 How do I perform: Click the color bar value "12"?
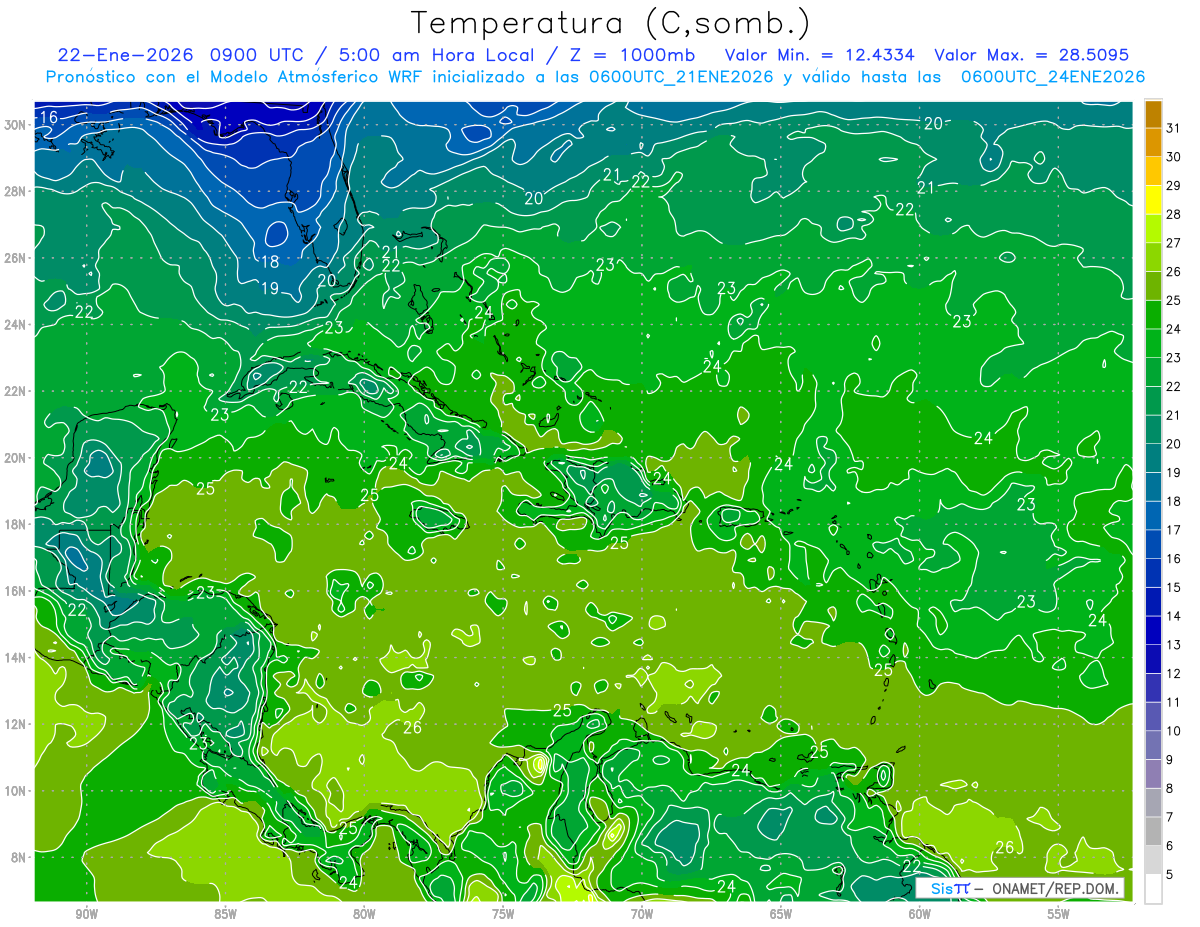point(1173,674)
